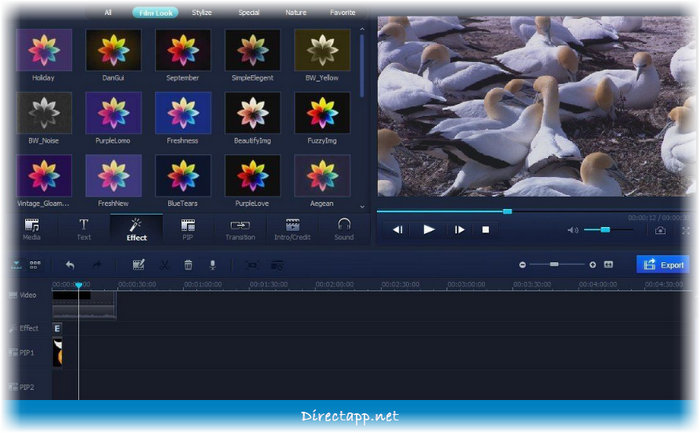Select the Favorite category tab
Viewport: 700px width, 433px height.
coord(342,12)
